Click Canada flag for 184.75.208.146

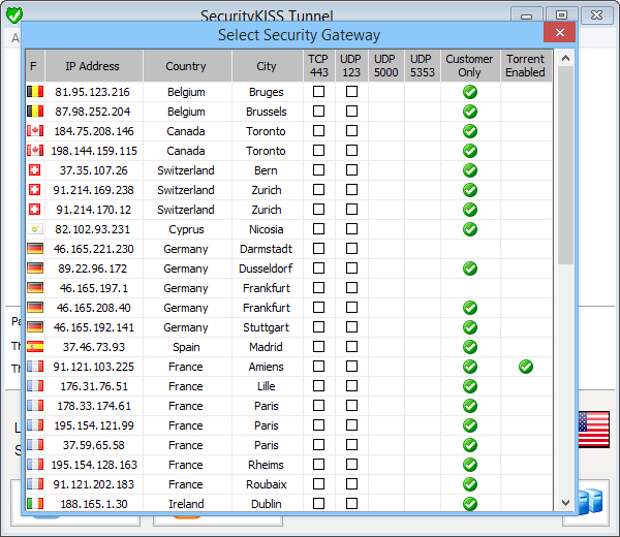[x=35, y=131]
